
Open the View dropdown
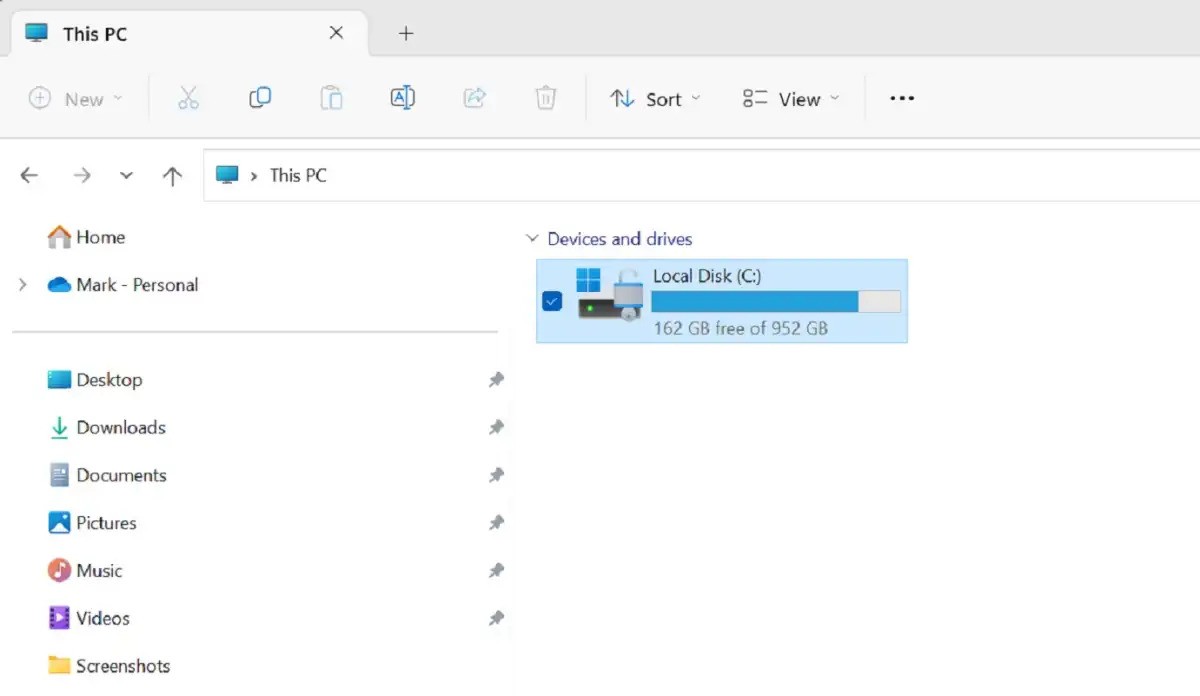(790, 98)
